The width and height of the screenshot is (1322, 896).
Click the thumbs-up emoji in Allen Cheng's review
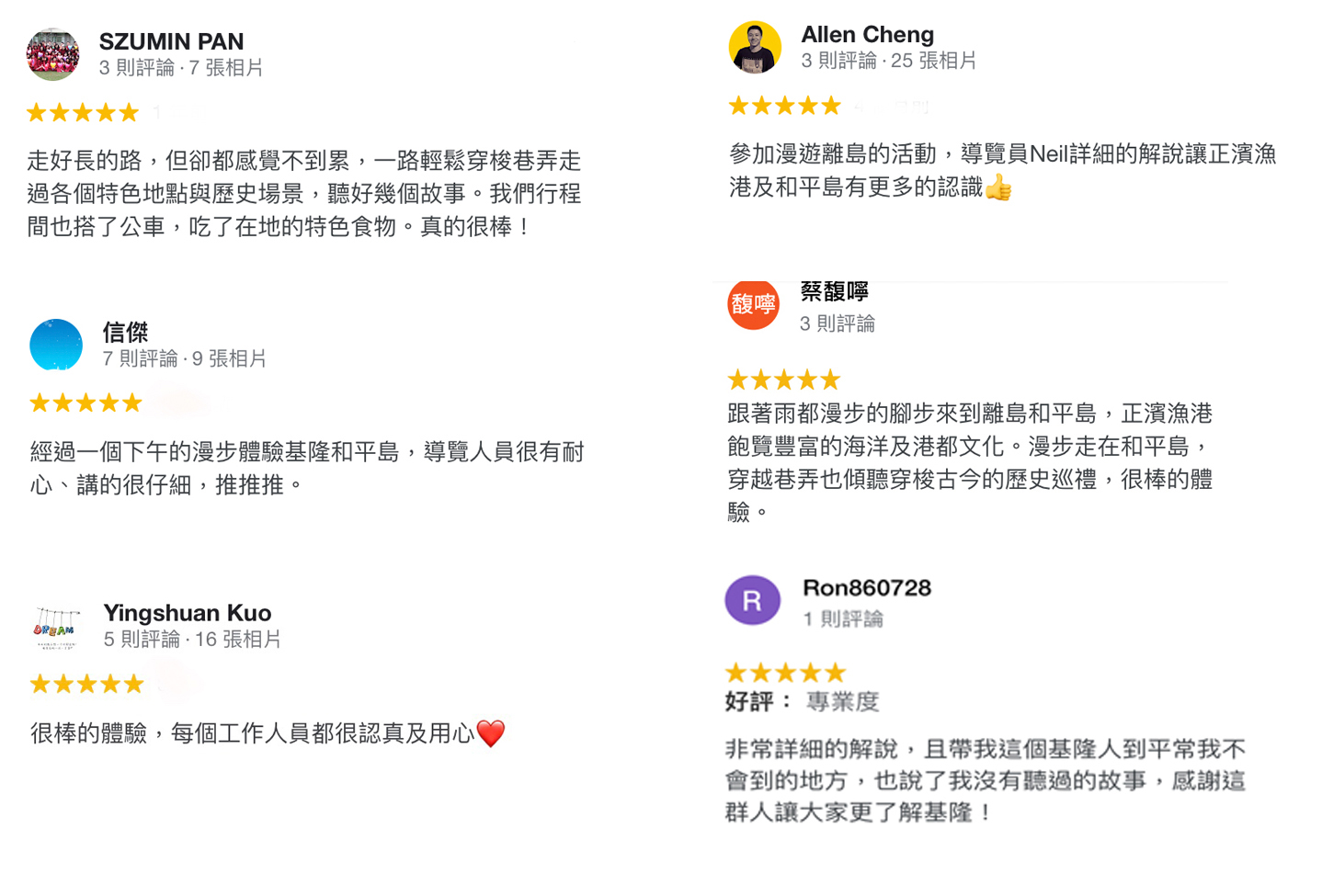pos(998,188)
